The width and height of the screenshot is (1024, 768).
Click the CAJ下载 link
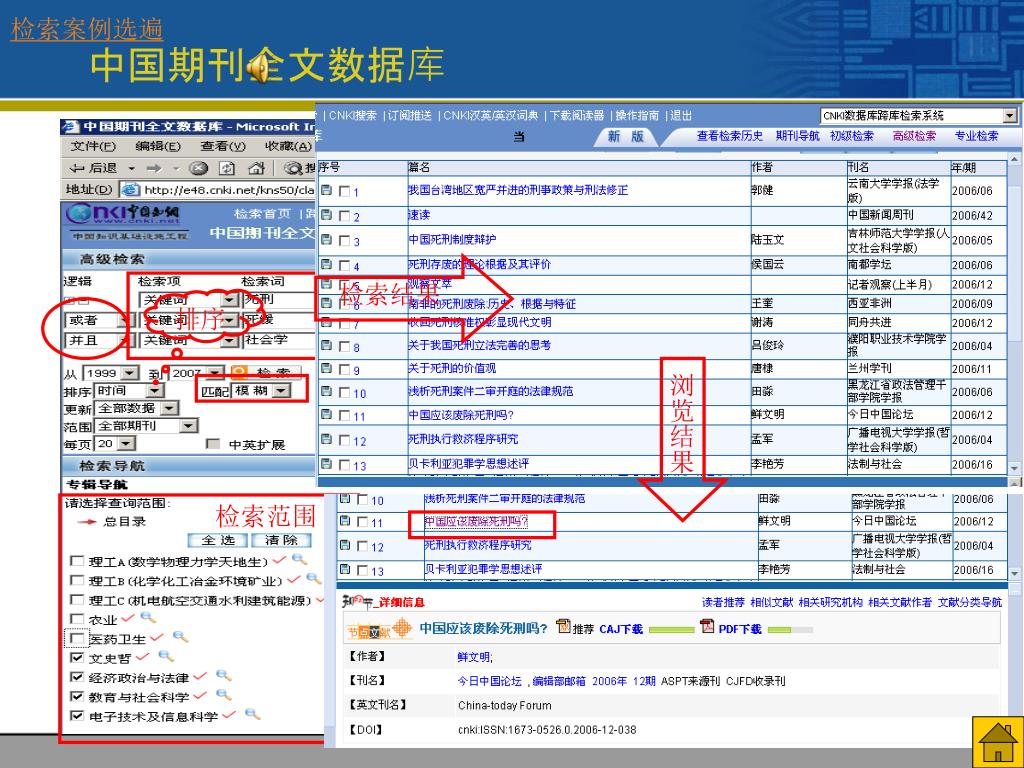click(621, 629)
